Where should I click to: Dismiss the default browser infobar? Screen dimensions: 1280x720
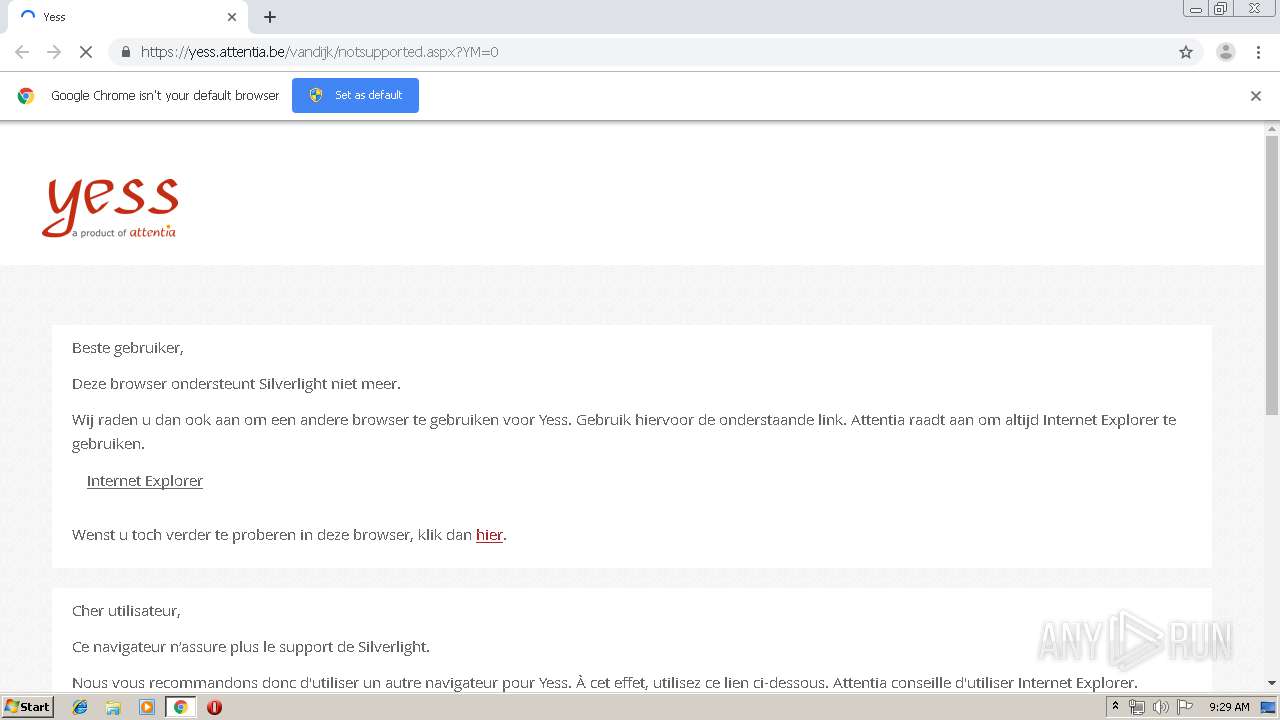coord(1255,96)
